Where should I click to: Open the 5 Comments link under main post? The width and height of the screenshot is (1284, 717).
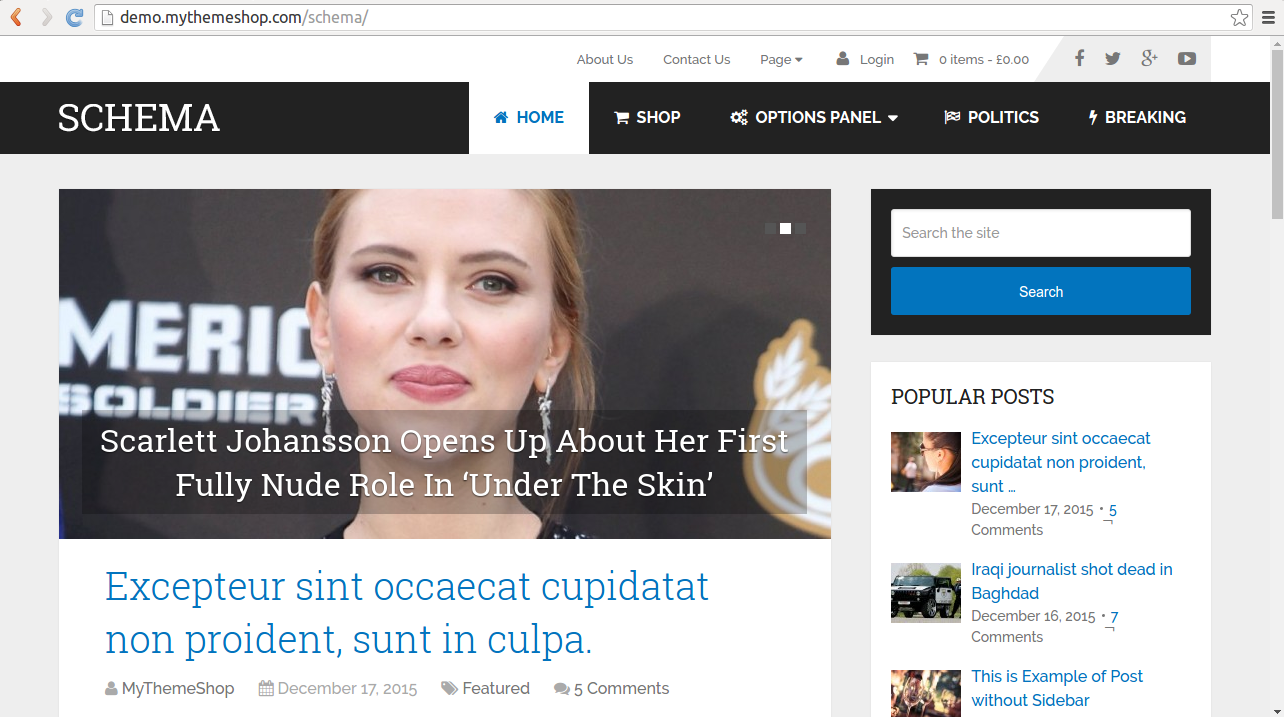click(x=621, y=689)
